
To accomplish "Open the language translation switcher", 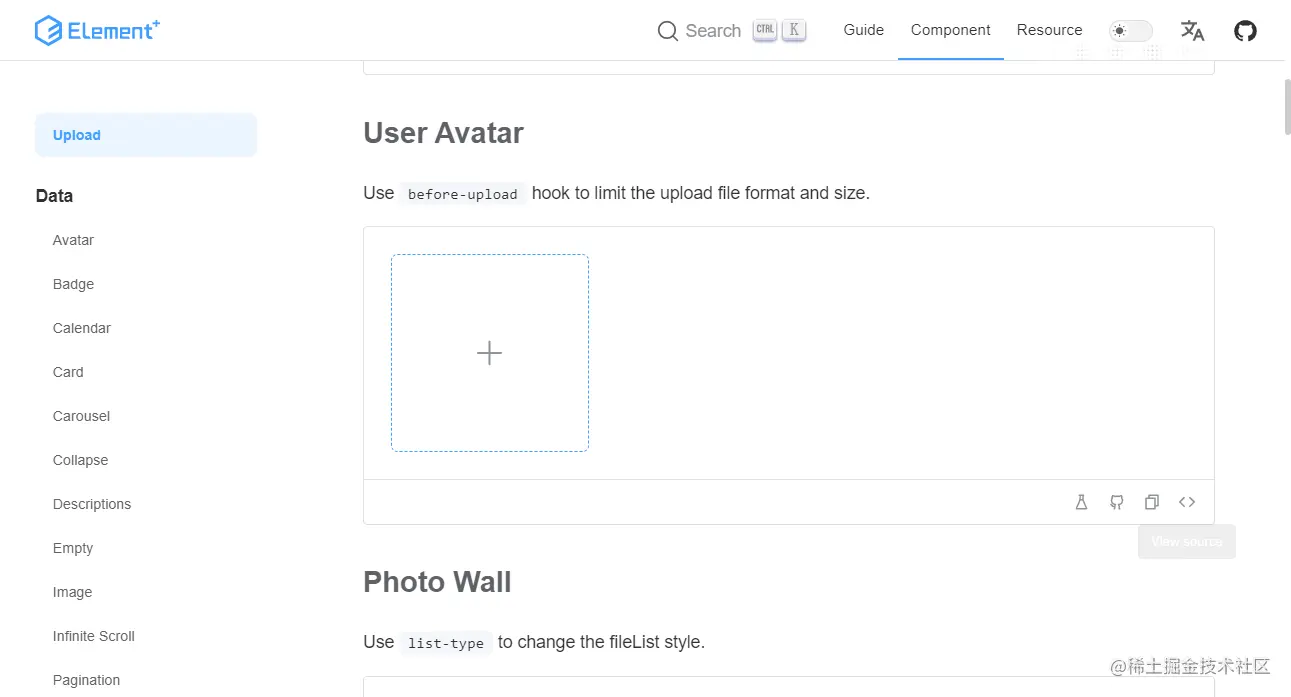I will (x=1192, y=31).
